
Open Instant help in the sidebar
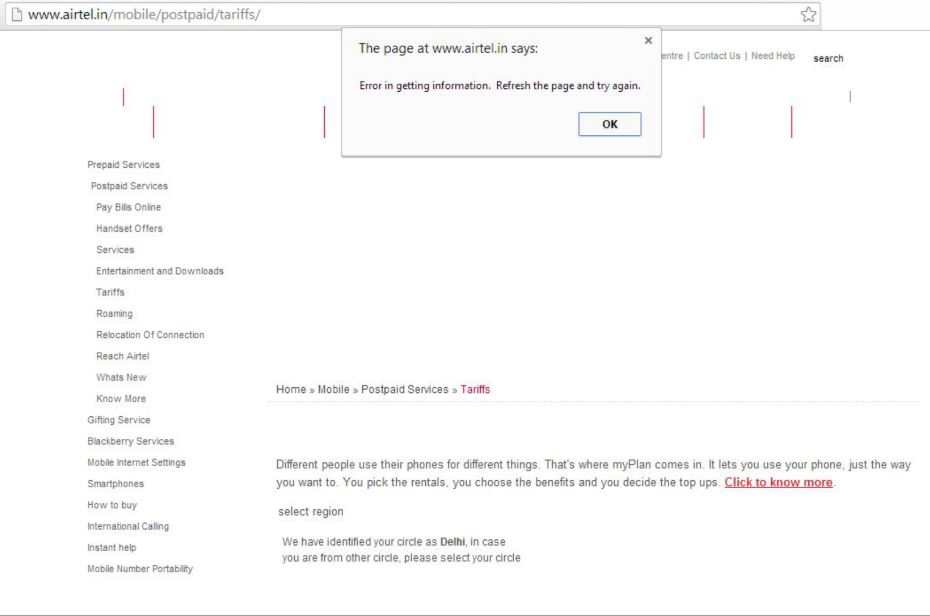coord(112,548)
